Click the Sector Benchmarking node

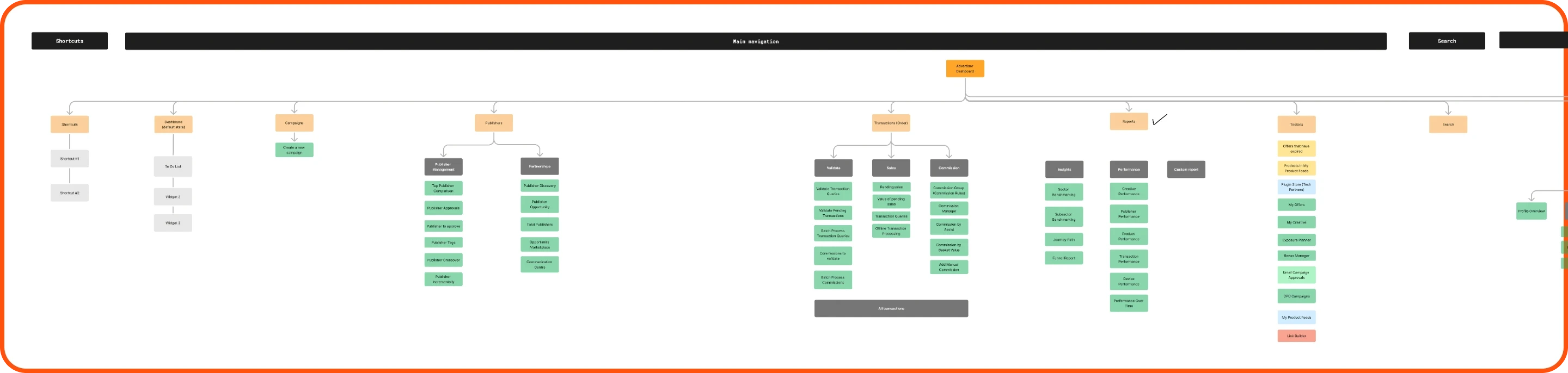1064,192
